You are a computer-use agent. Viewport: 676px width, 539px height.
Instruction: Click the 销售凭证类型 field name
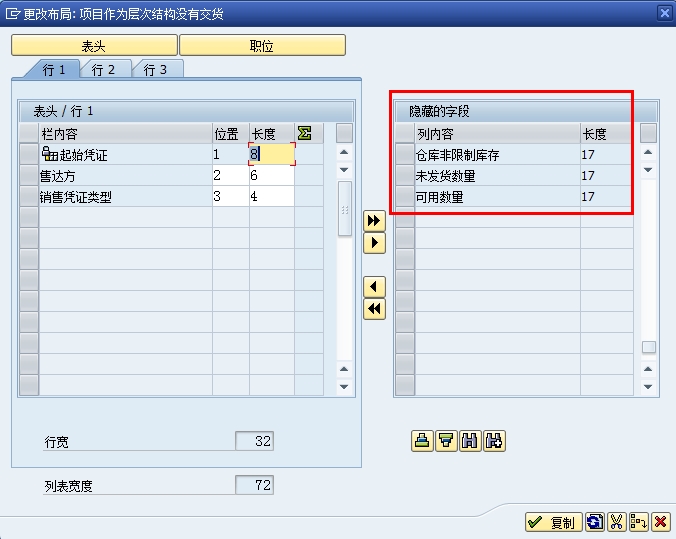click(75, 197)
